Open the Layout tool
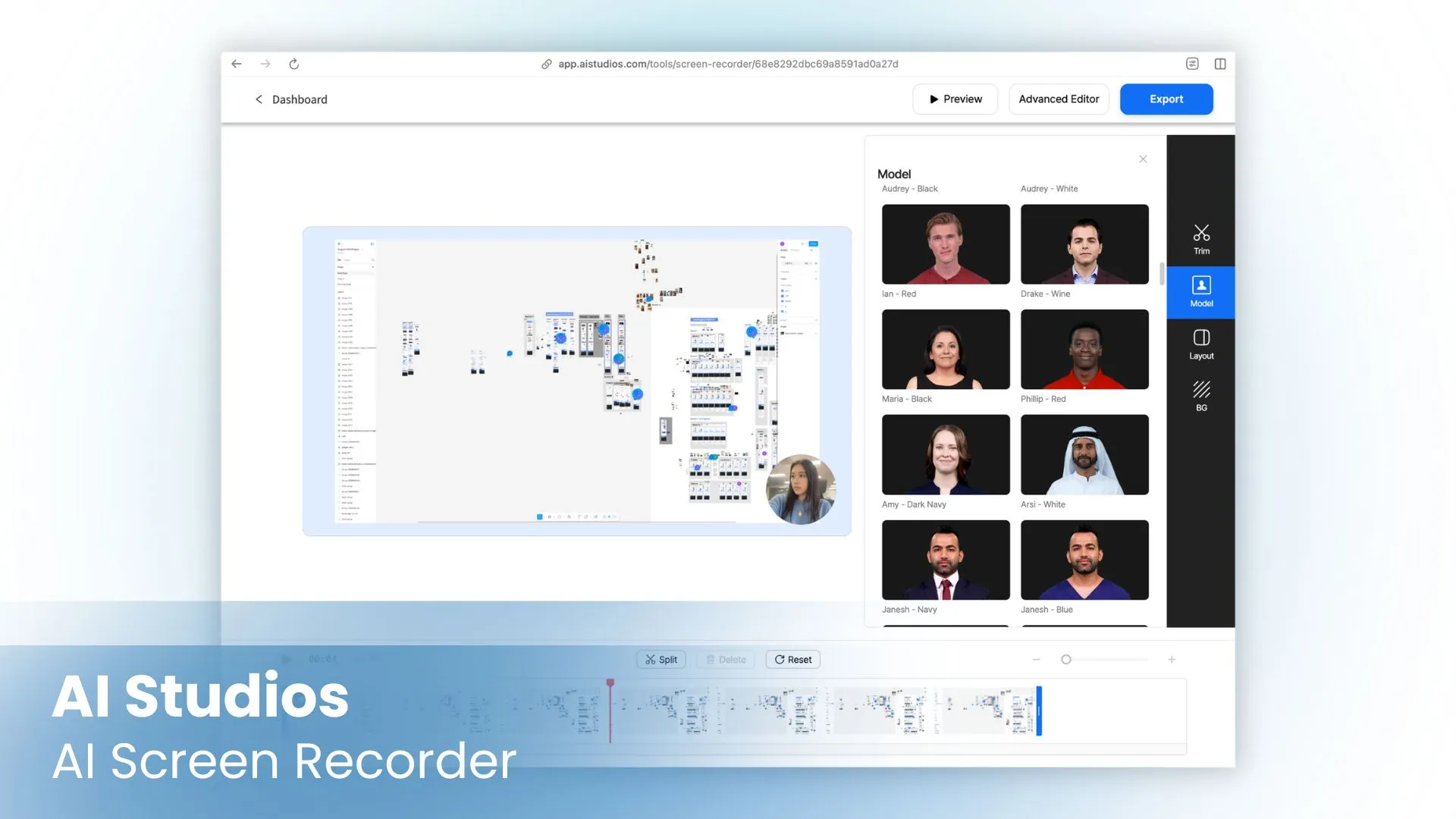1456x819 pixels. click(x=1201, y=344)
